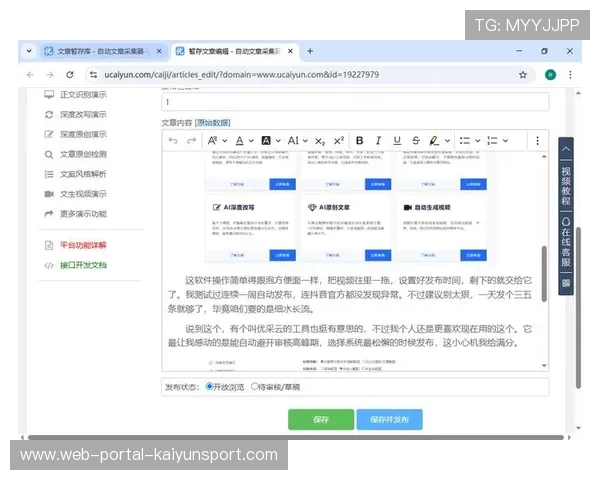Insert a numbered list
600x480 pixels.
coord(492,141)
